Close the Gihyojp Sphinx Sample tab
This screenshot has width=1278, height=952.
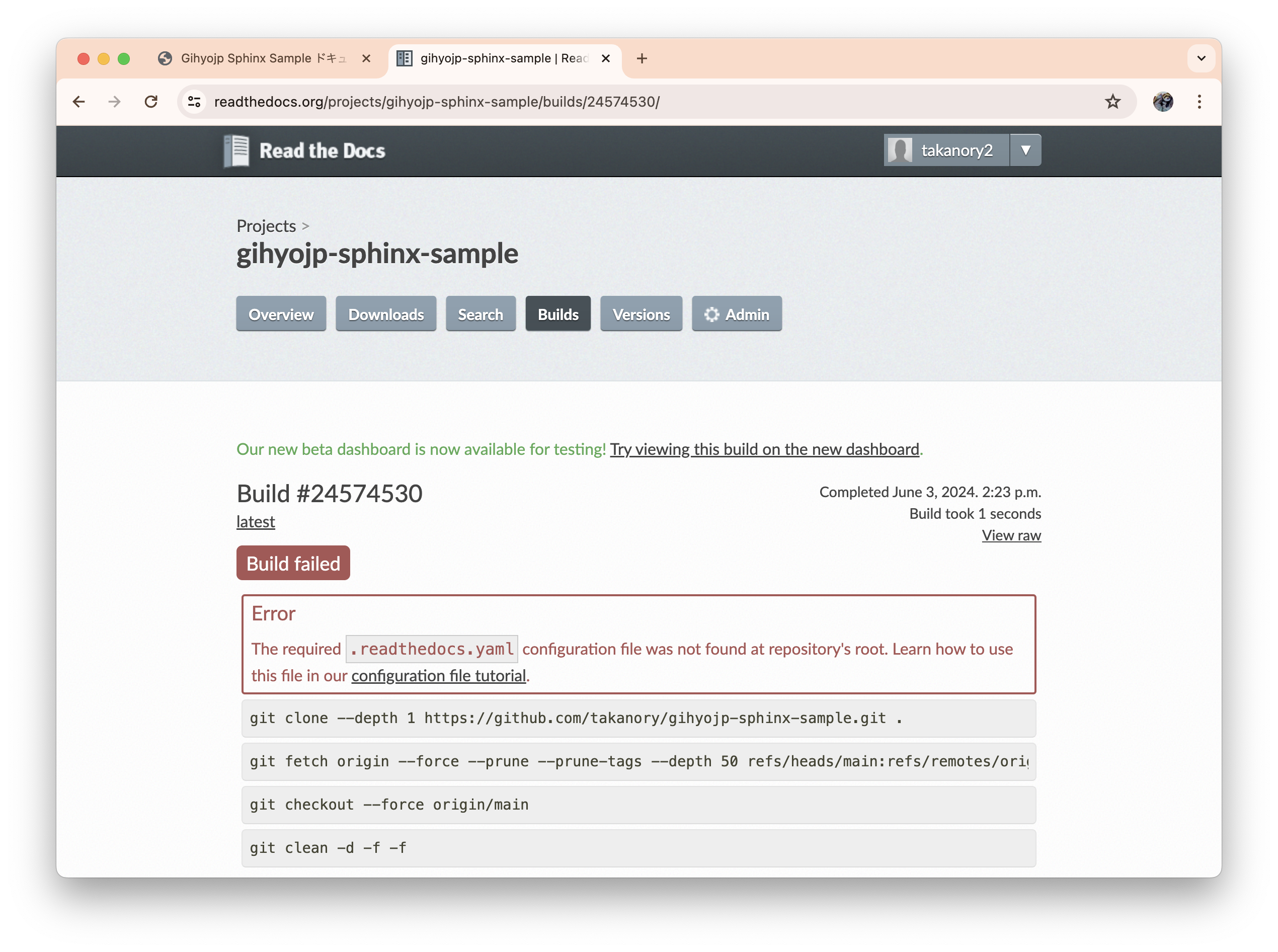click(x=366, y=59)
